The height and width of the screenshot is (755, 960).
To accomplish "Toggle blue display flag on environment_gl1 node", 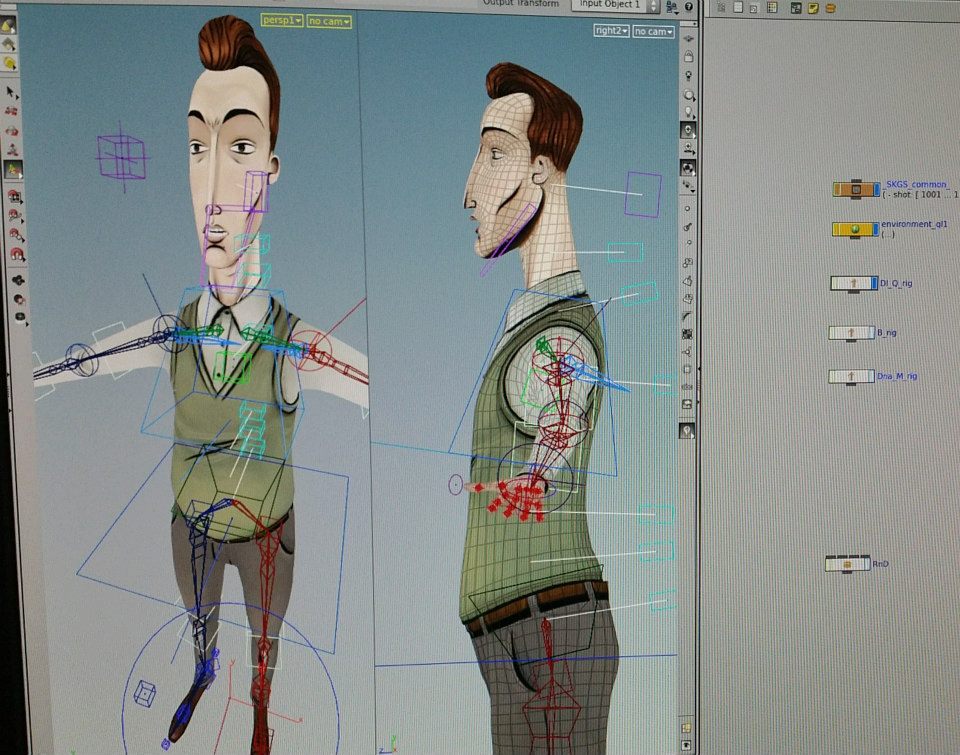I will tap(876, 230).
